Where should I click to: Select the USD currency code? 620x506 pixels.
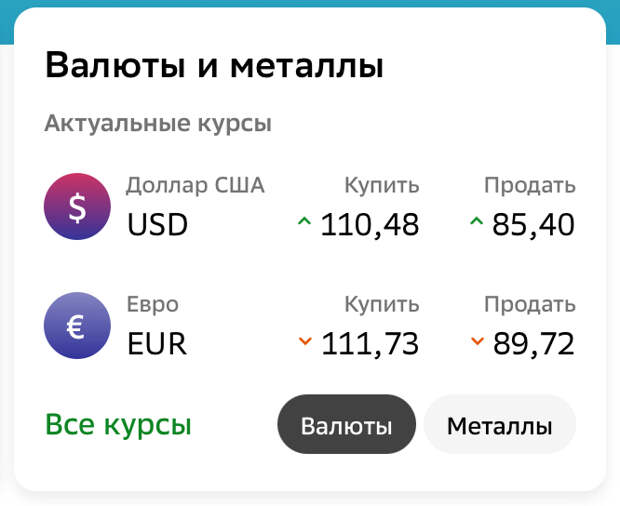(x=157, y=225)
